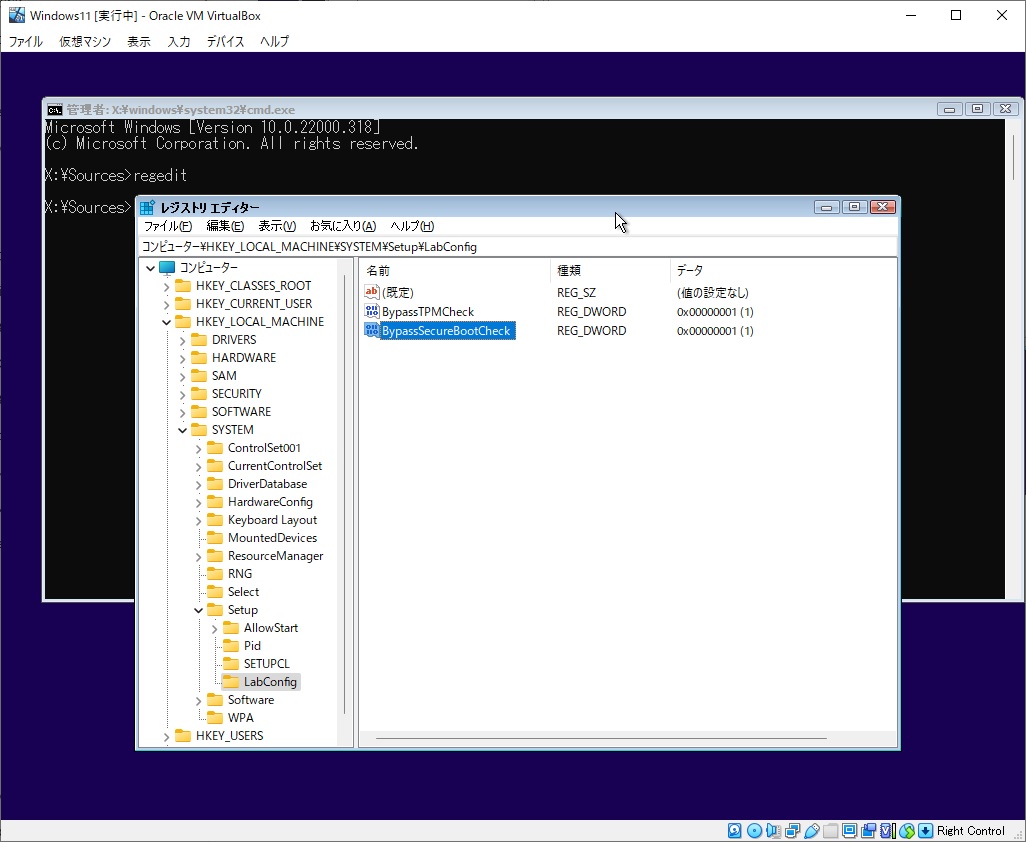The image size is (1026, 842).
Task: Click the shared folders status icon
Action: (x=830, y=831)
